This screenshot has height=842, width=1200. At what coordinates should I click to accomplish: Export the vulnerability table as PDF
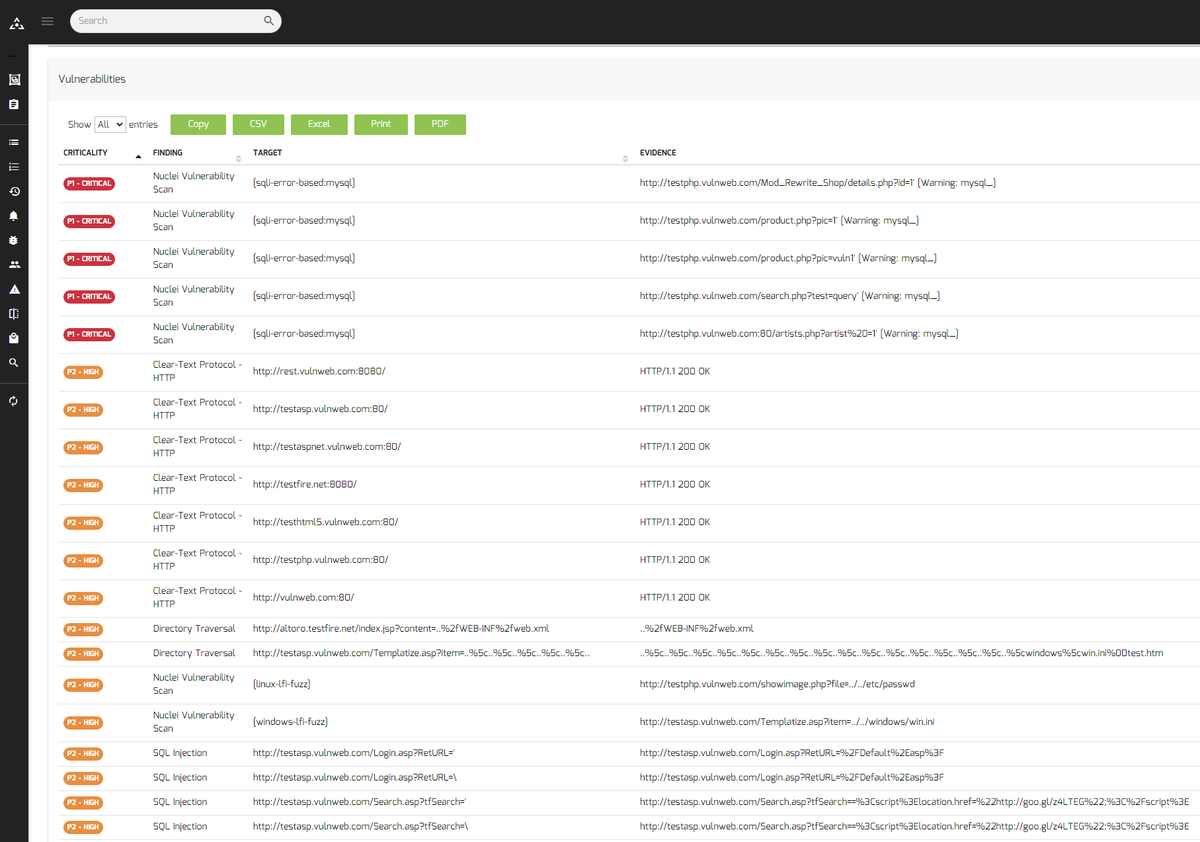[x=439, y=124]
